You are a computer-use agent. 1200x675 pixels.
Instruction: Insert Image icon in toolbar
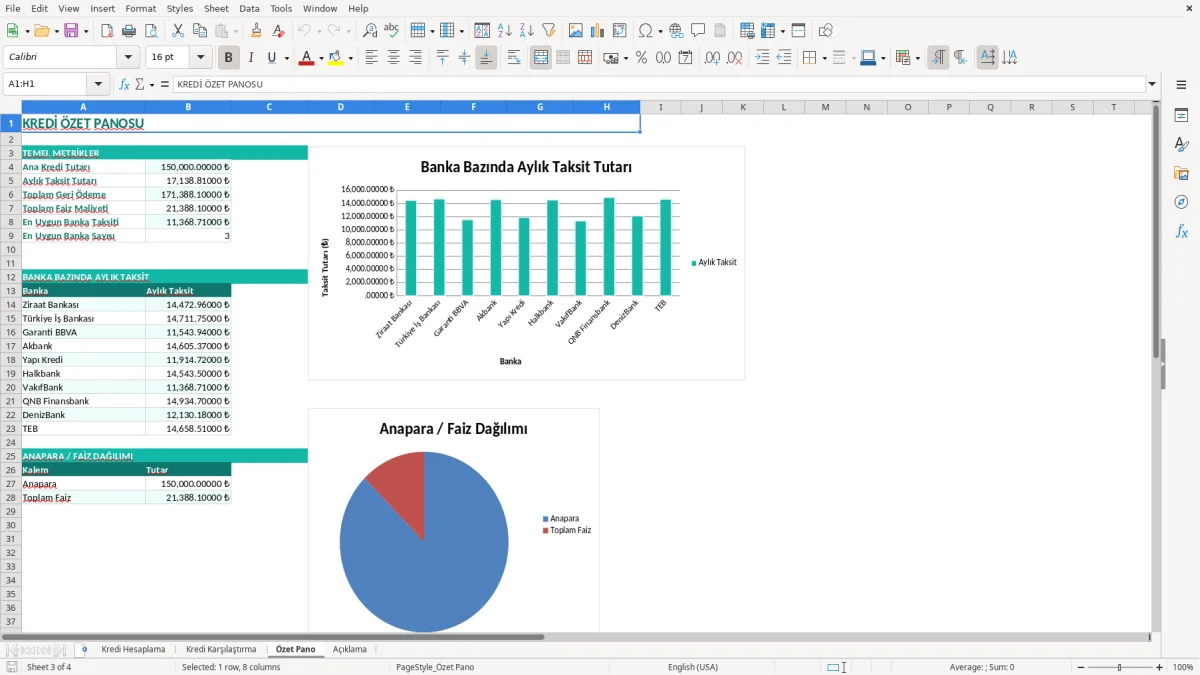coord(576,31)
